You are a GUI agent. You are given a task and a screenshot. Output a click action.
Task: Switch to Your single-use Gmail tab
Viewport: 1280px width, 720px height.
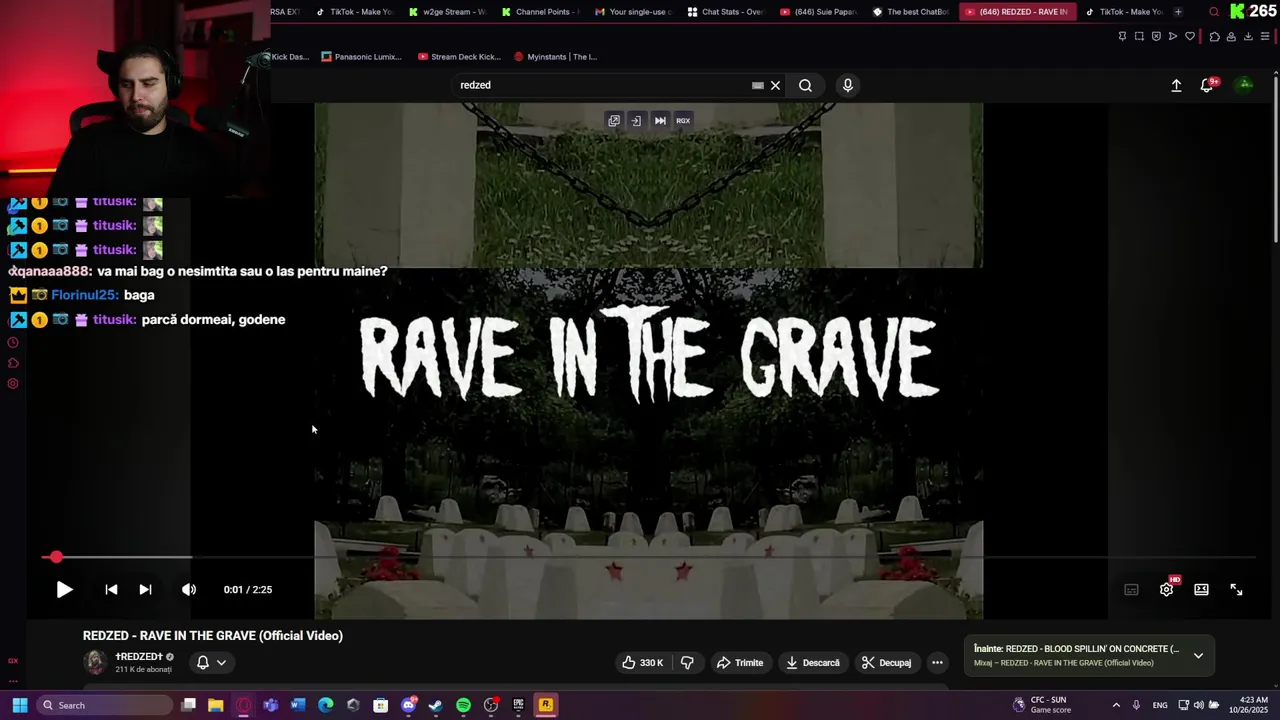pyautogui.click(x=633, y=12)
